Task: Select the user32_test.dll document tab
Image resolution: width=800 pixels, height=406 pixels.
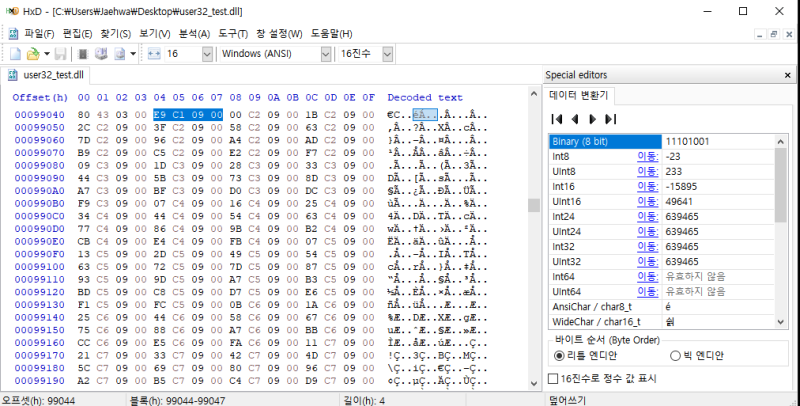Action: coord(46,75)
